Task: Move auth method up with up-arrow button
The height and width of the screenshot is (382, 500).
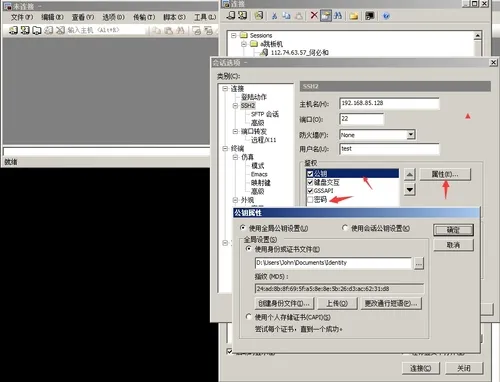Action: tap(410, 174)
